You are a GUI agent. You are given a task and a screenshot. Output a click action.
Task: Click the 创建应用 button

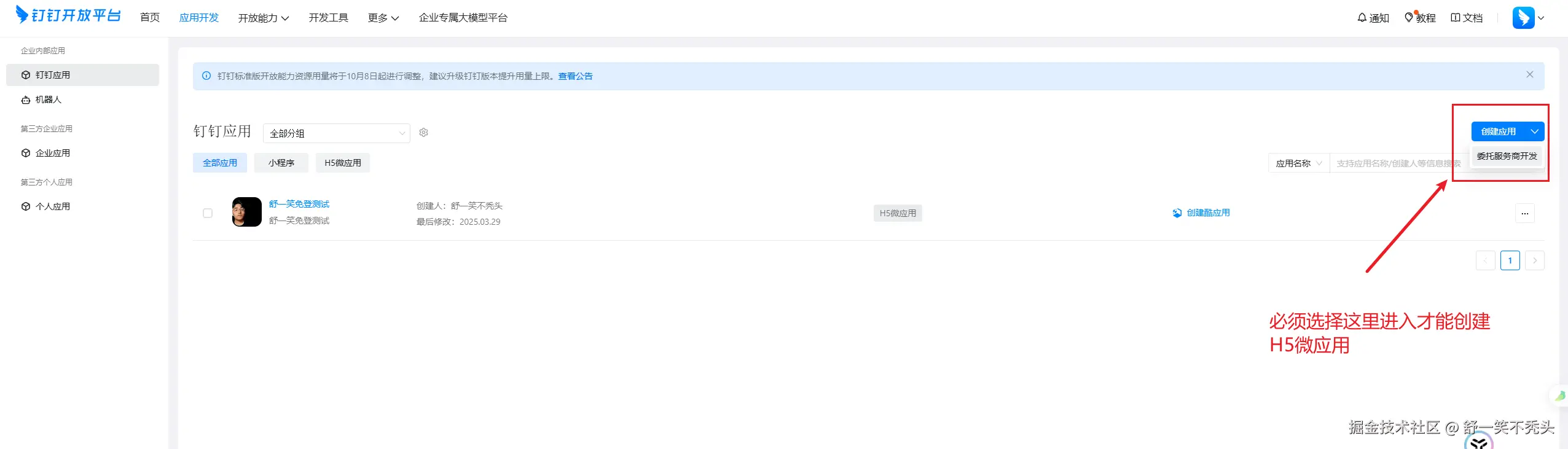pos(1498,131)
